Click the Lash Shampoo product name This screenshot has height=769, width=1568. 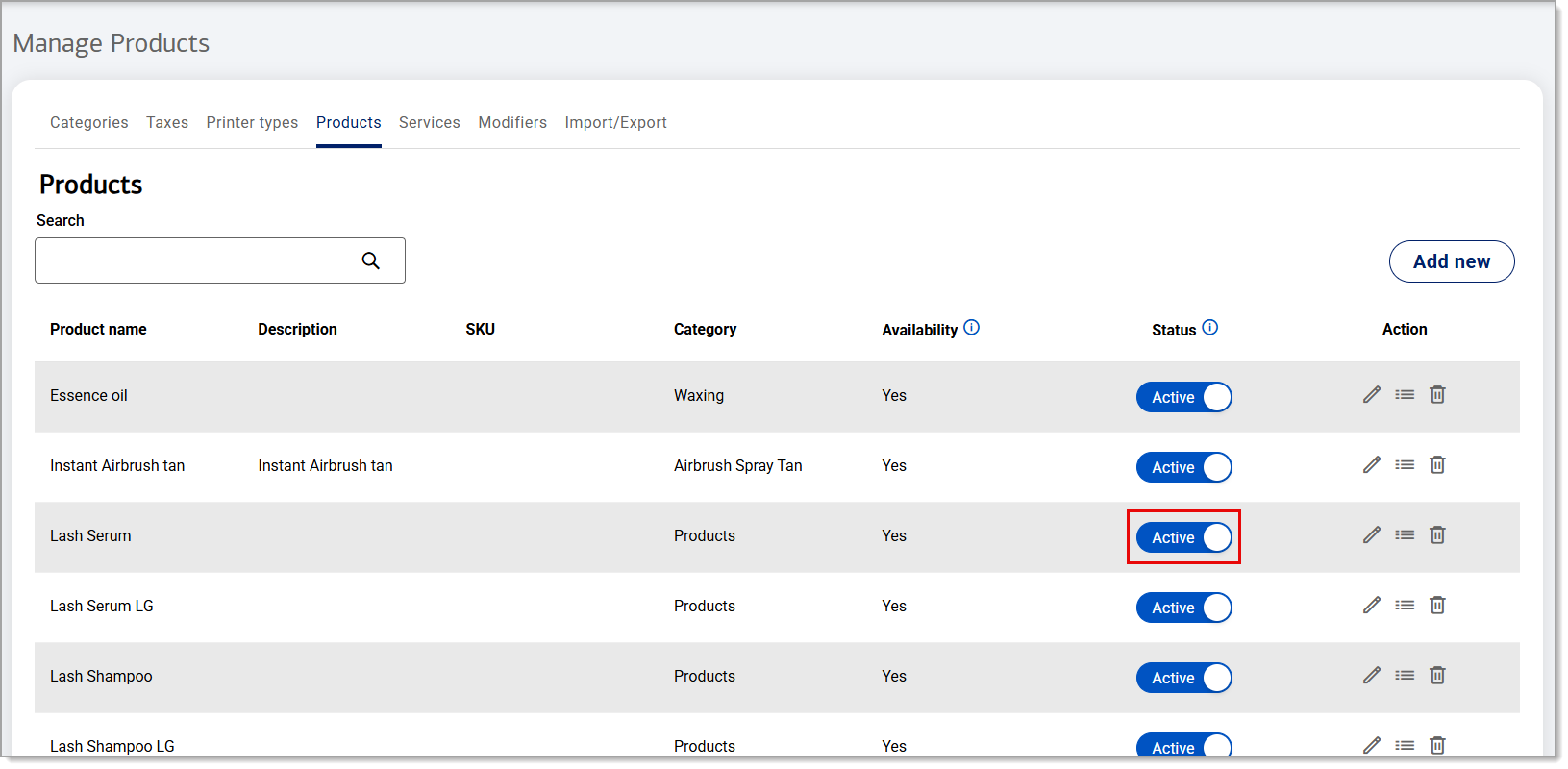pyautogui.click(x=101, y=676)
